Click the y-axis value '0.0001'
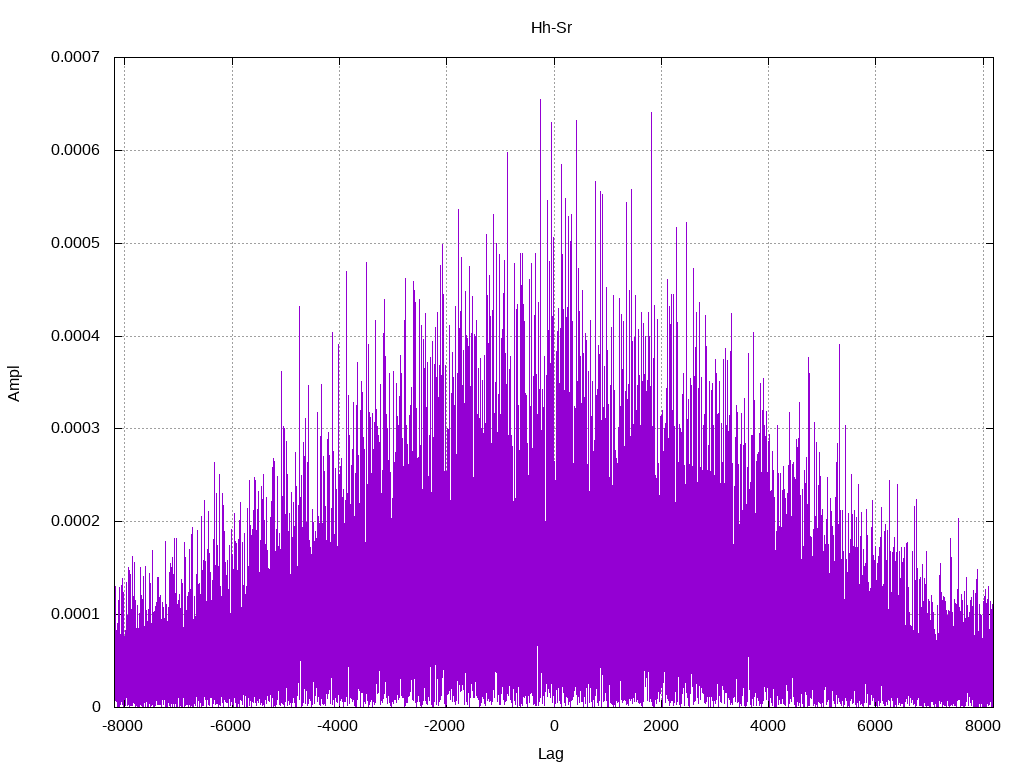The image size is (1024, 768). click(x=76, y=614)
